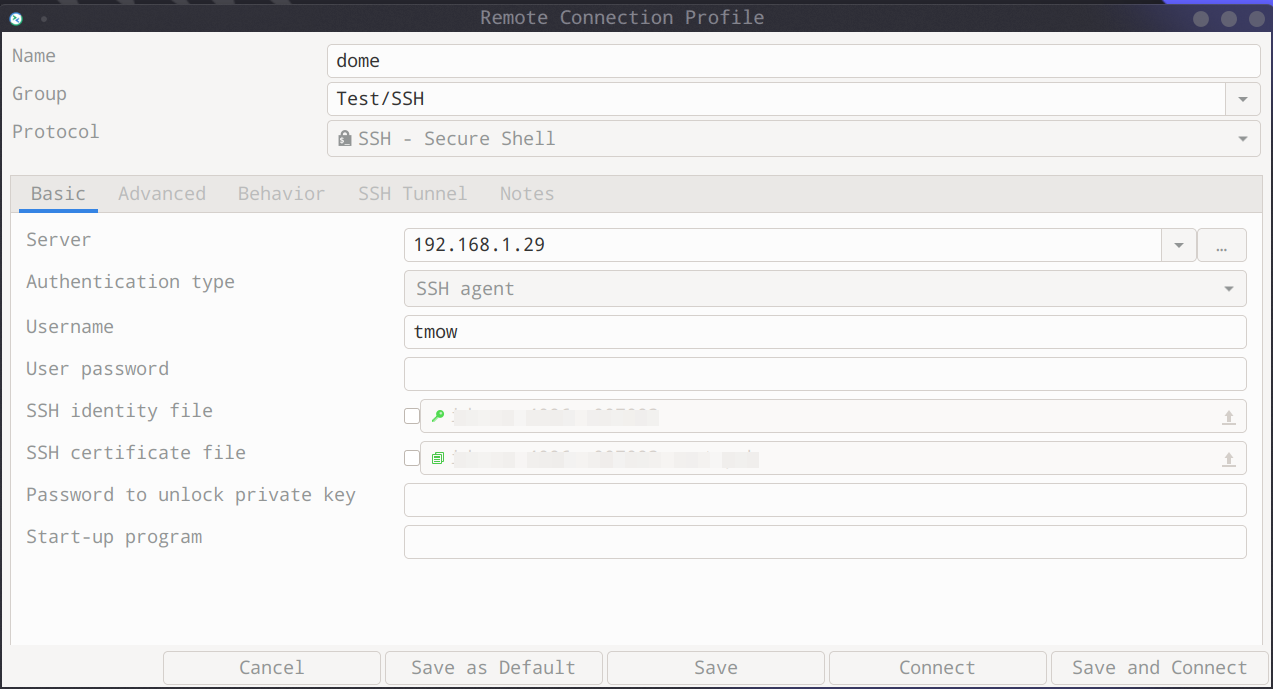
Task: Click into the Username field containing tmow
Action: 825,332
